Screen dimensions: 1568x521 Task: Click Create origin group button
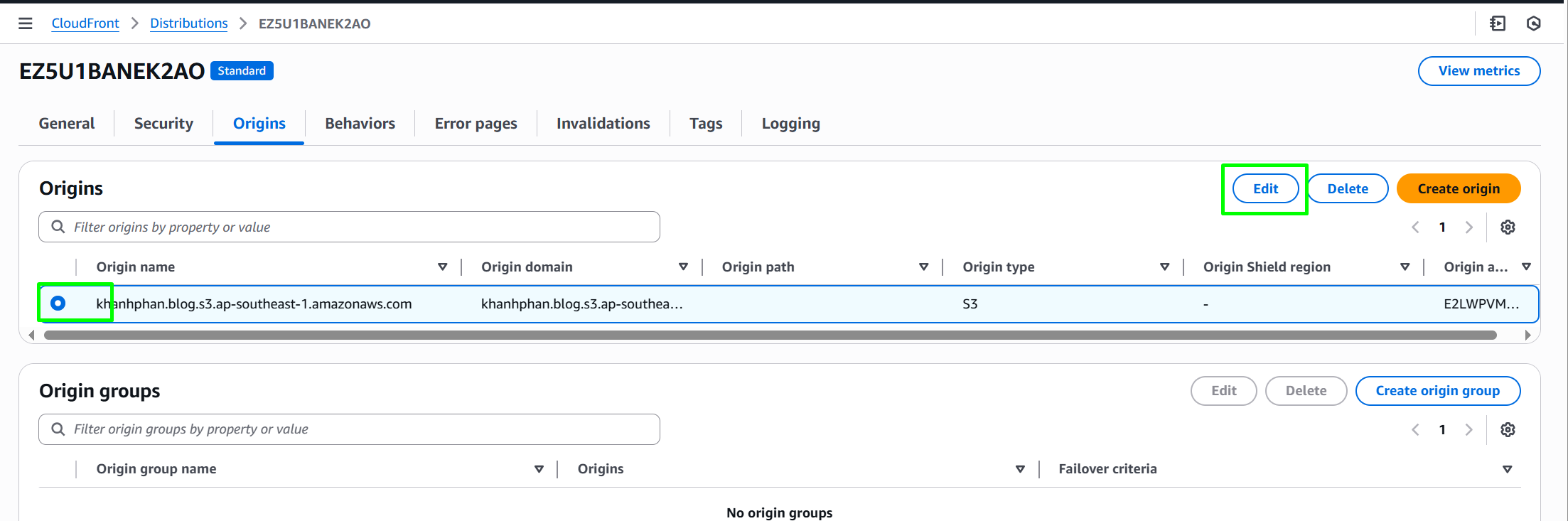1438,391
